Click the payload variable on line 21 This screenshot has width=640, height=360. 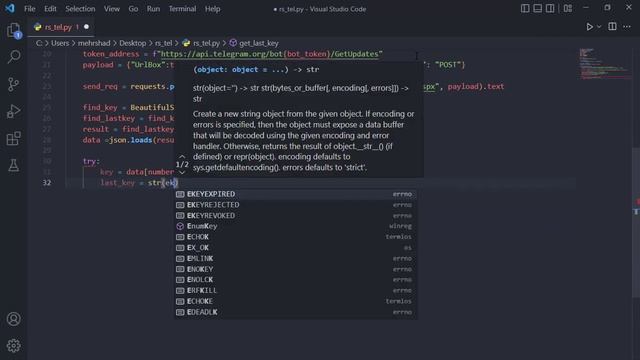(98, 65)
